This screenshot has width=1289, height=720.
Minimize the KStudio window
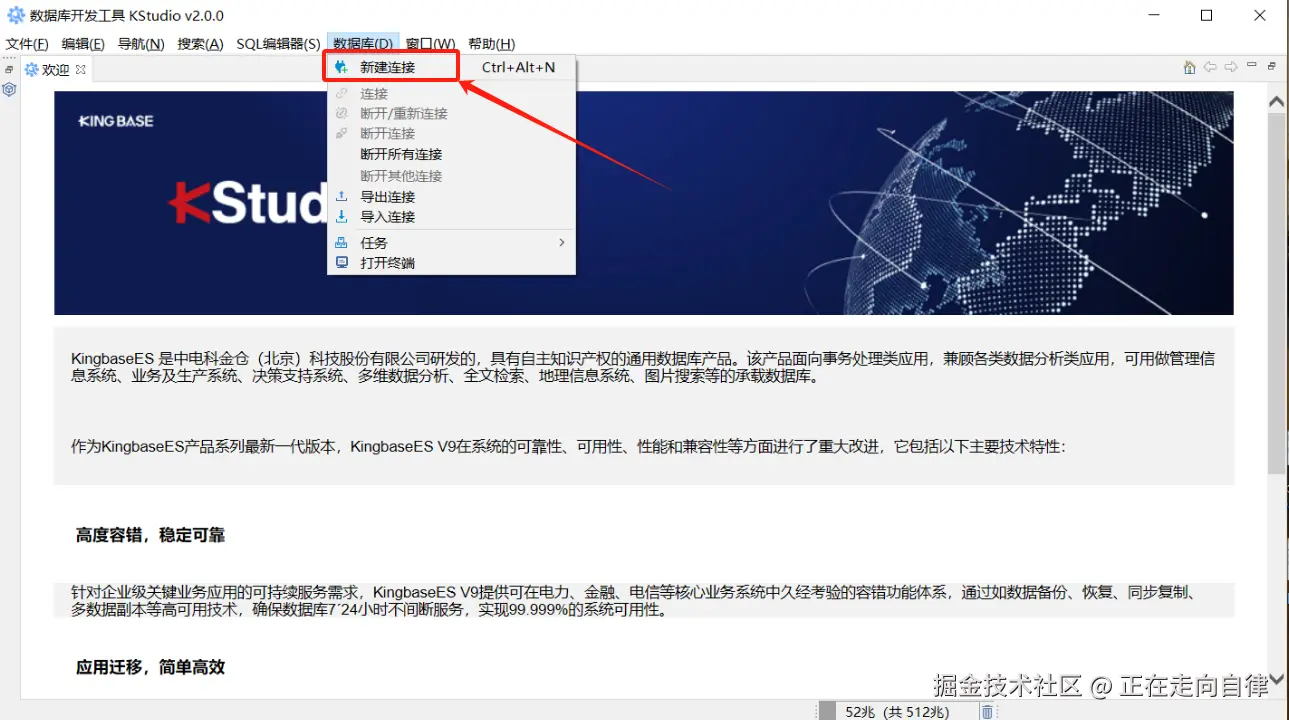1153,15
